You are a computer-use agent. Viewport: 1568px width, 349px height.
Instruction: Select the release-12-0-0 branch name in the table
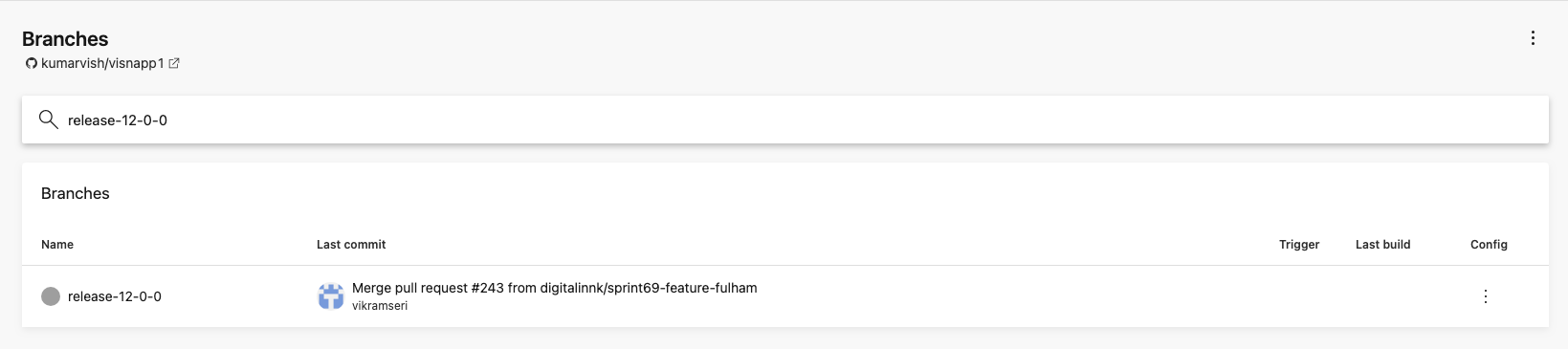coord(115,296)
